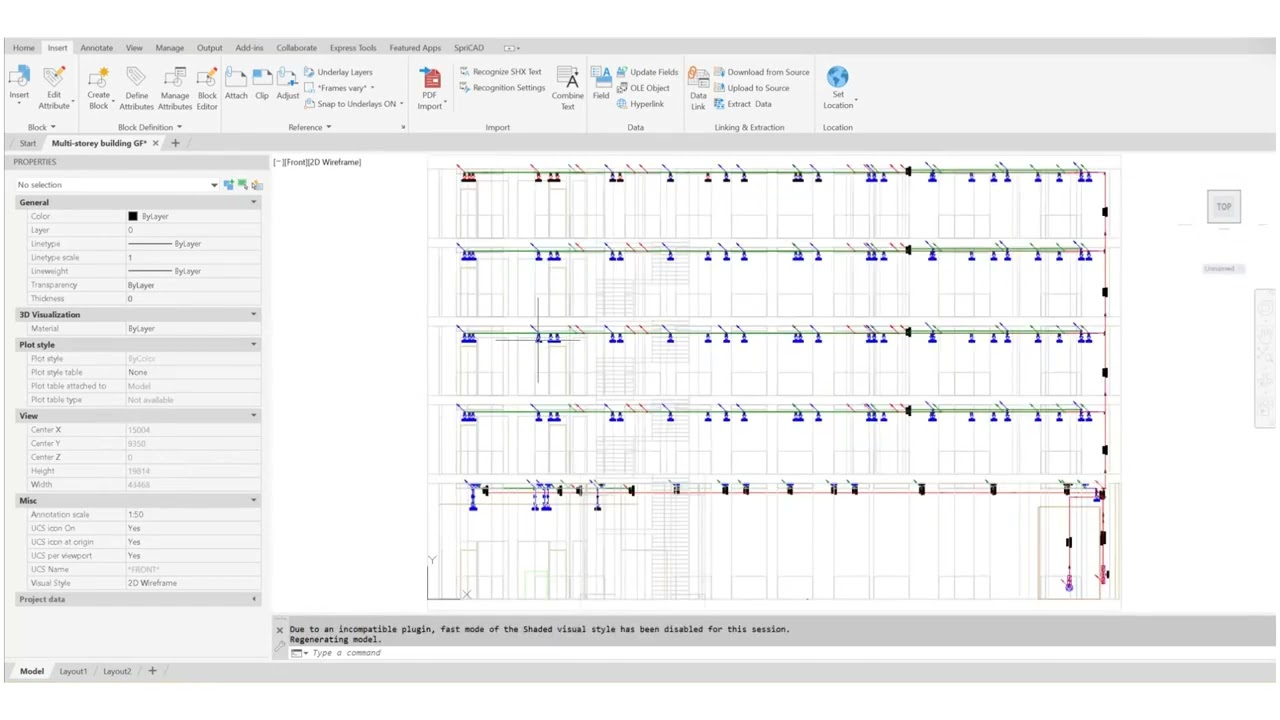Click Recognize SHX Text
The width and height of the screenshot is (1280, 720).
(x=506, y=71)
